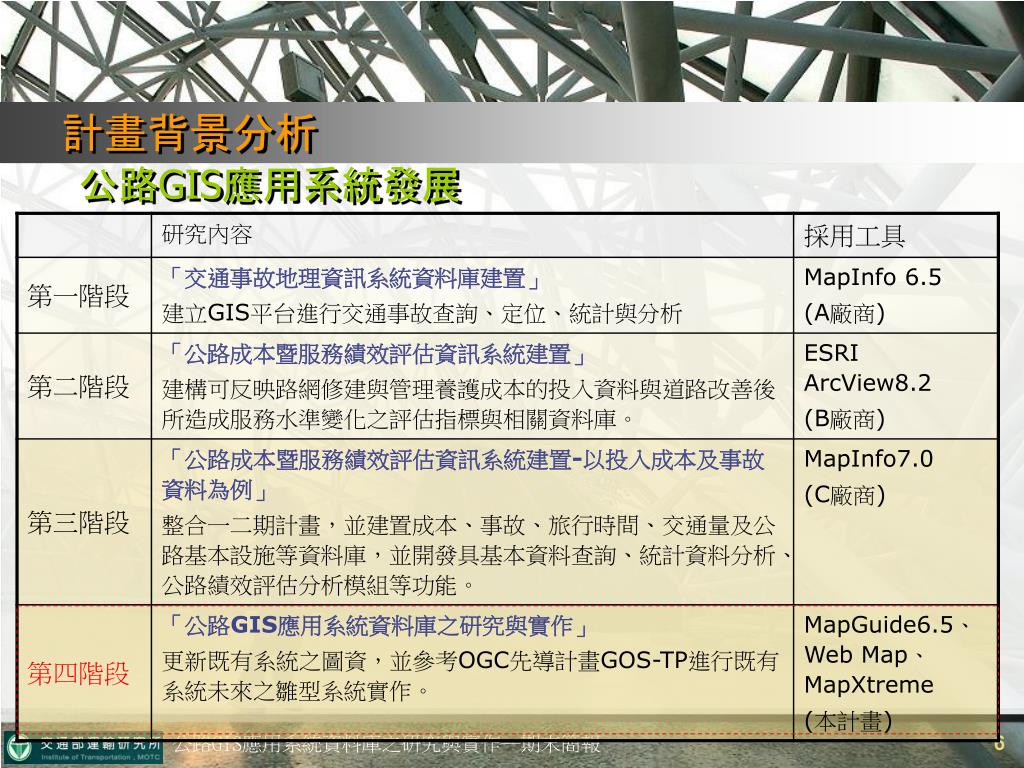Click the (A廠商) vendor text
This screenshot has width=1024, height=768.
pyautogui.click(x=844, y=313)
